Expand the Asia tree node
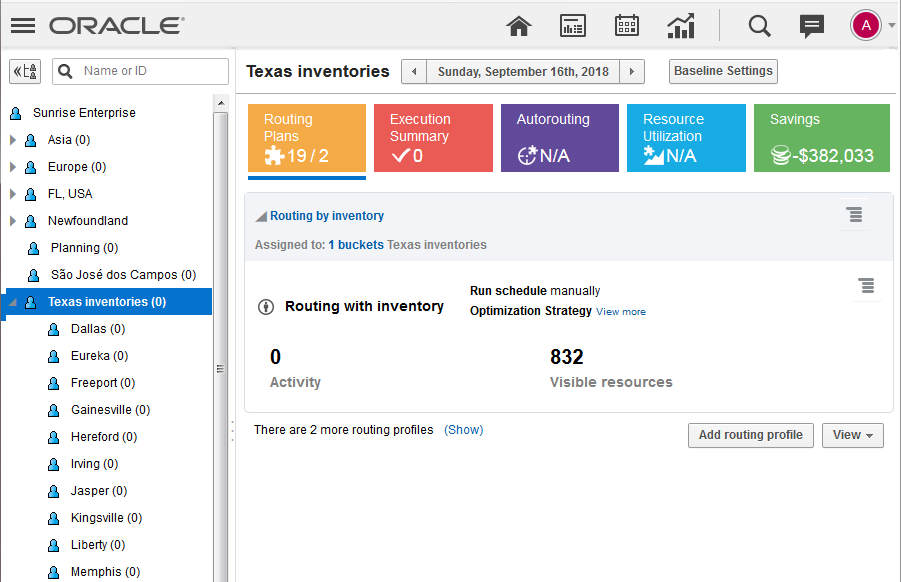 point(12,140)
